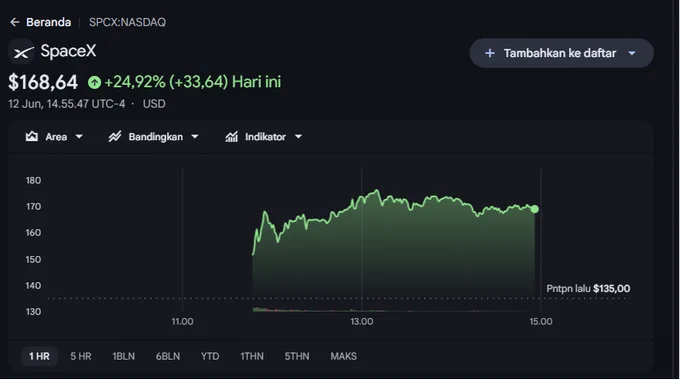Click the SPCX:NASDAQ ticker label
Image resolution: width=680 pixels, height=380 pixels.
click(x=128, y=22)
